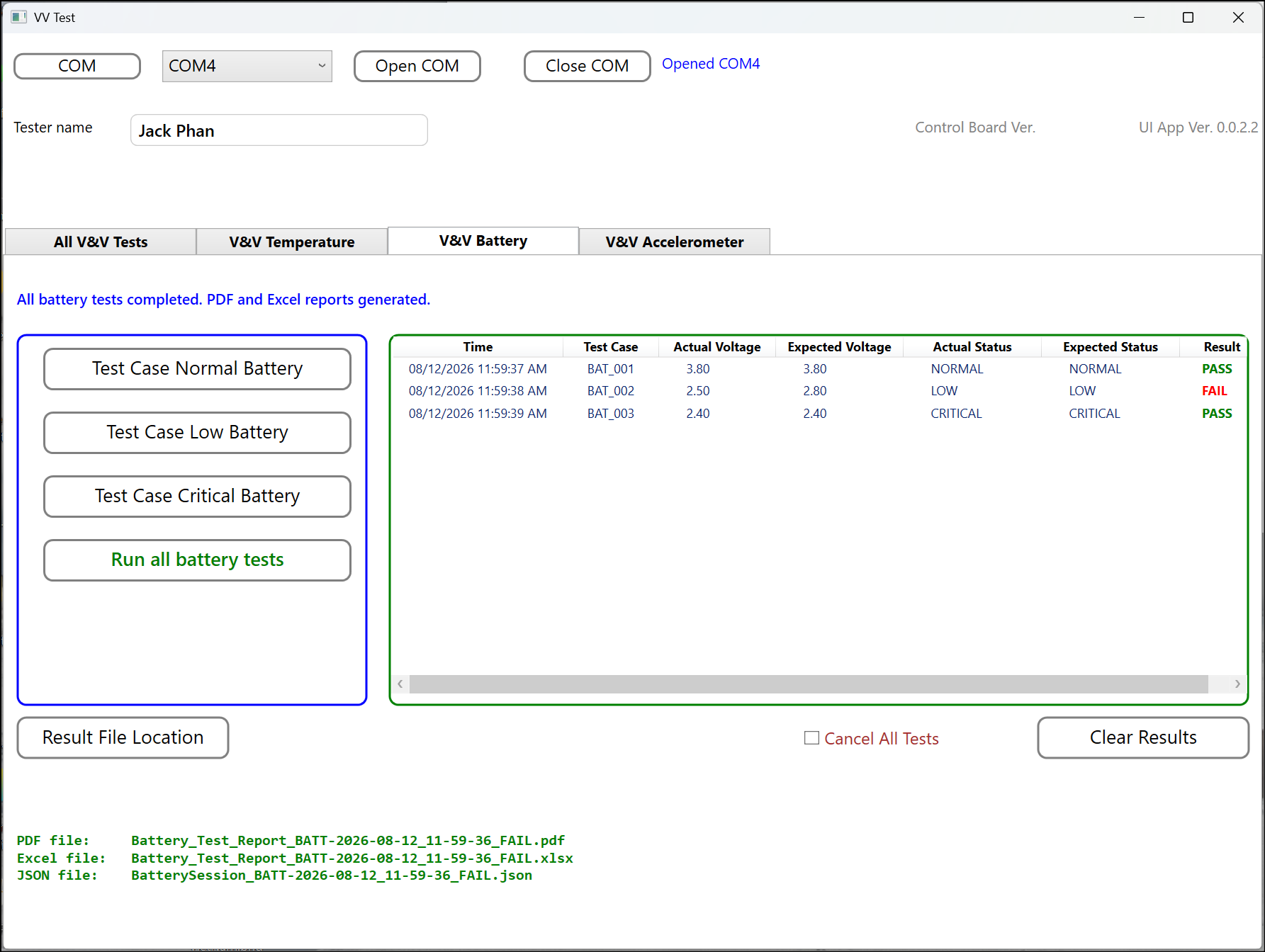1265x952 pixels.
Task: Run Test Case Critical Battery
Action: 198,496
